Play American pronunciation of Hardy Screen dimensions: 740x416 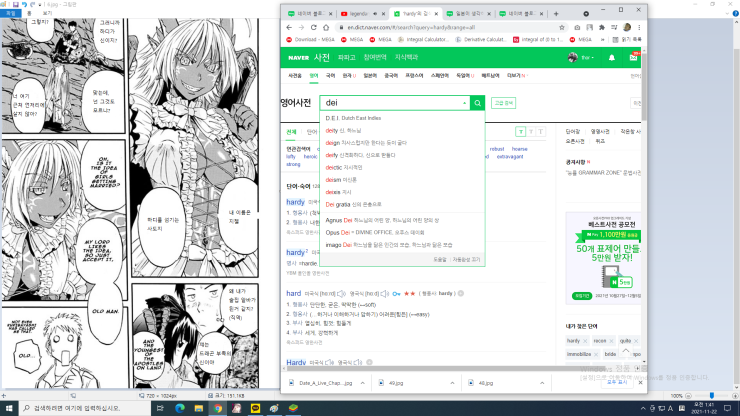pos(329,363)
